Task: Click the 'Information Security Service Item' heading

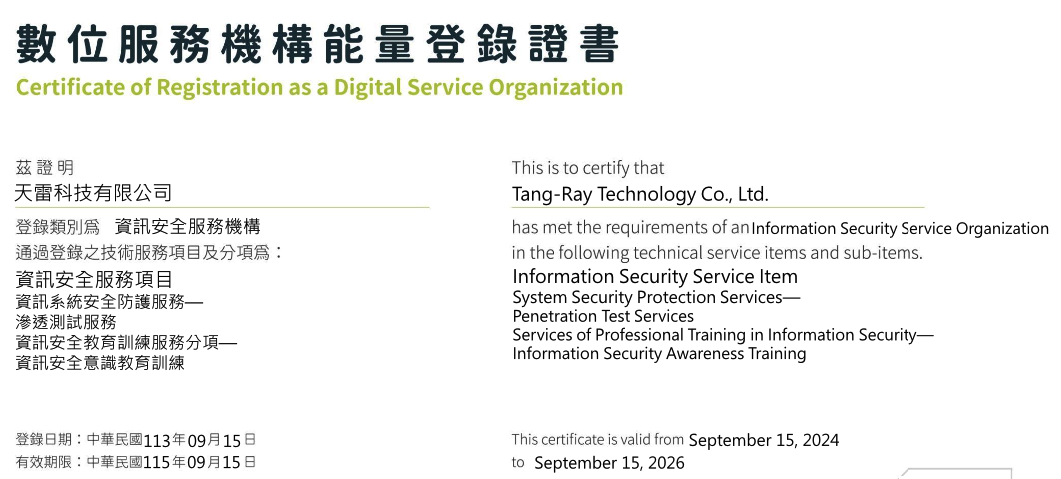Action: point(655,276)
